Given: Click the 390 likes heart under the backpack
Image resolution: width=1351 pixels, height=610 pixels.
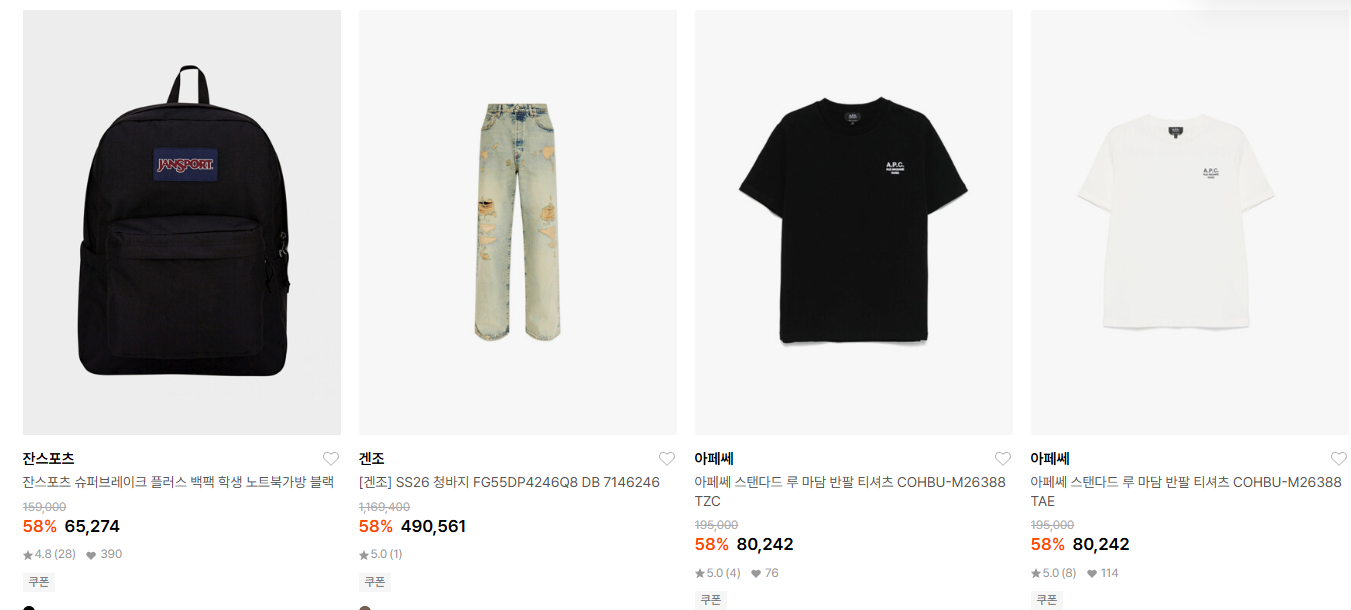Looking at the screenshot, I should click(104, 554).
